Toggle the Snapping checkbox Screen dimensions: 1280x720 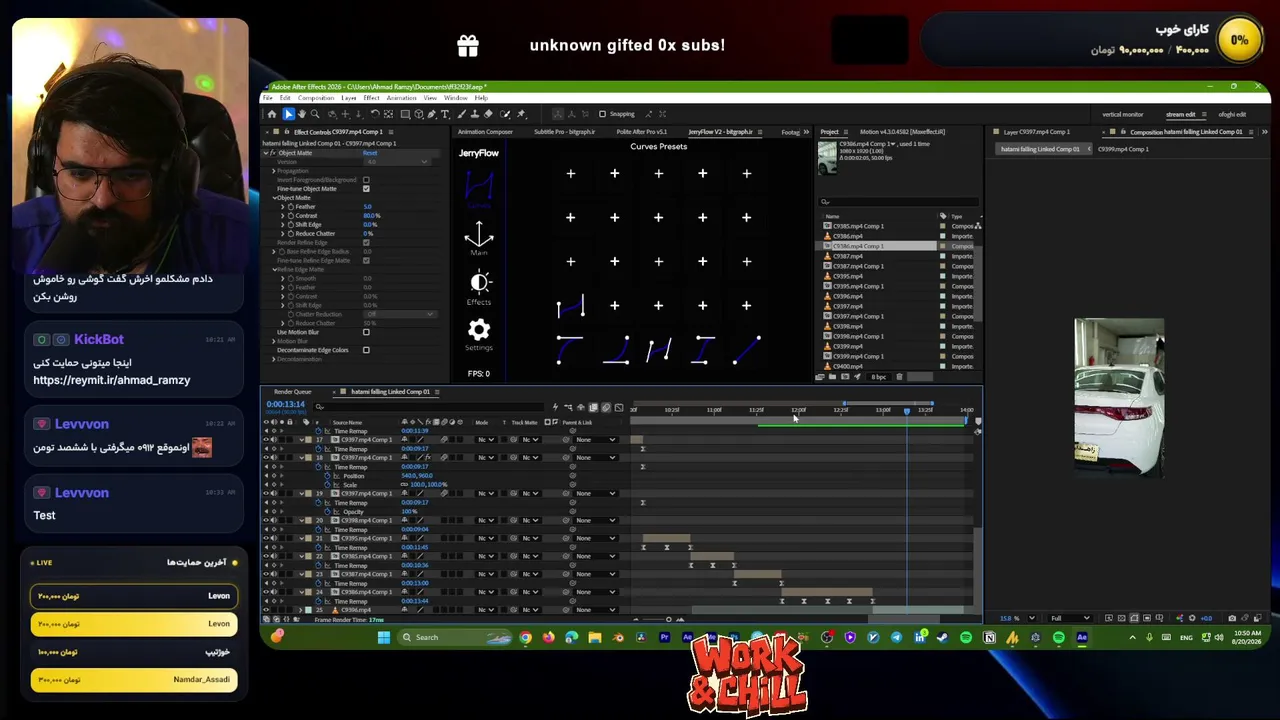pos(602,114)
